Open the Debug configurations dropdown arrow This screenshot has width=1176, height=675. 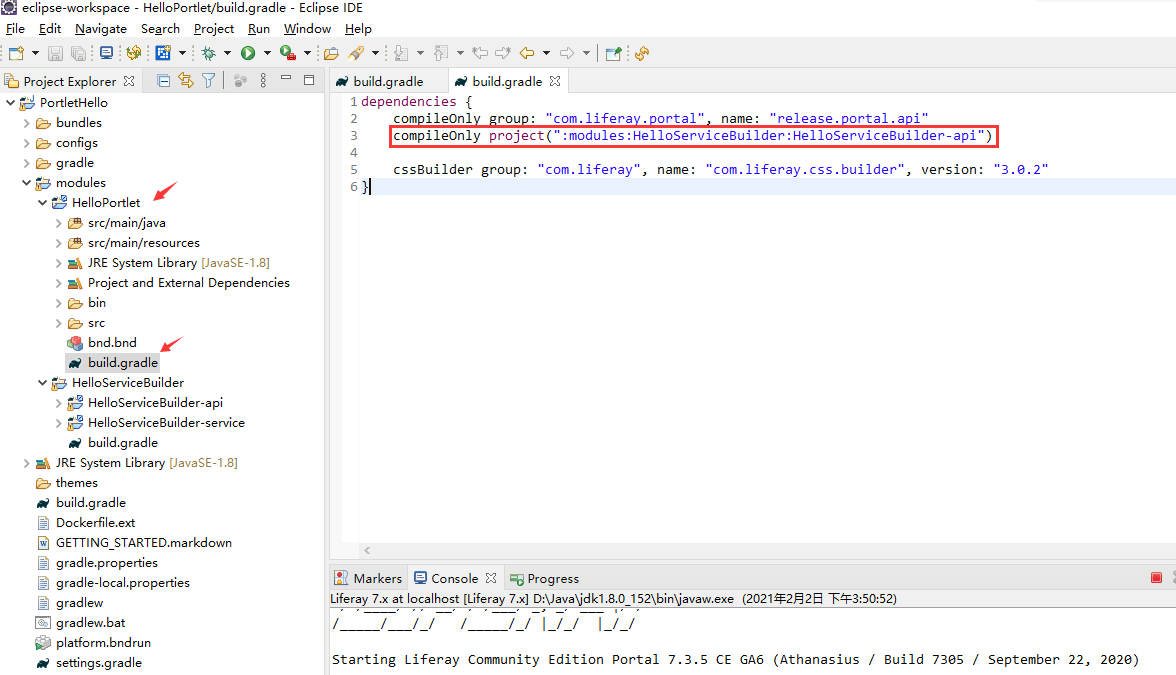tap(227, 53)
